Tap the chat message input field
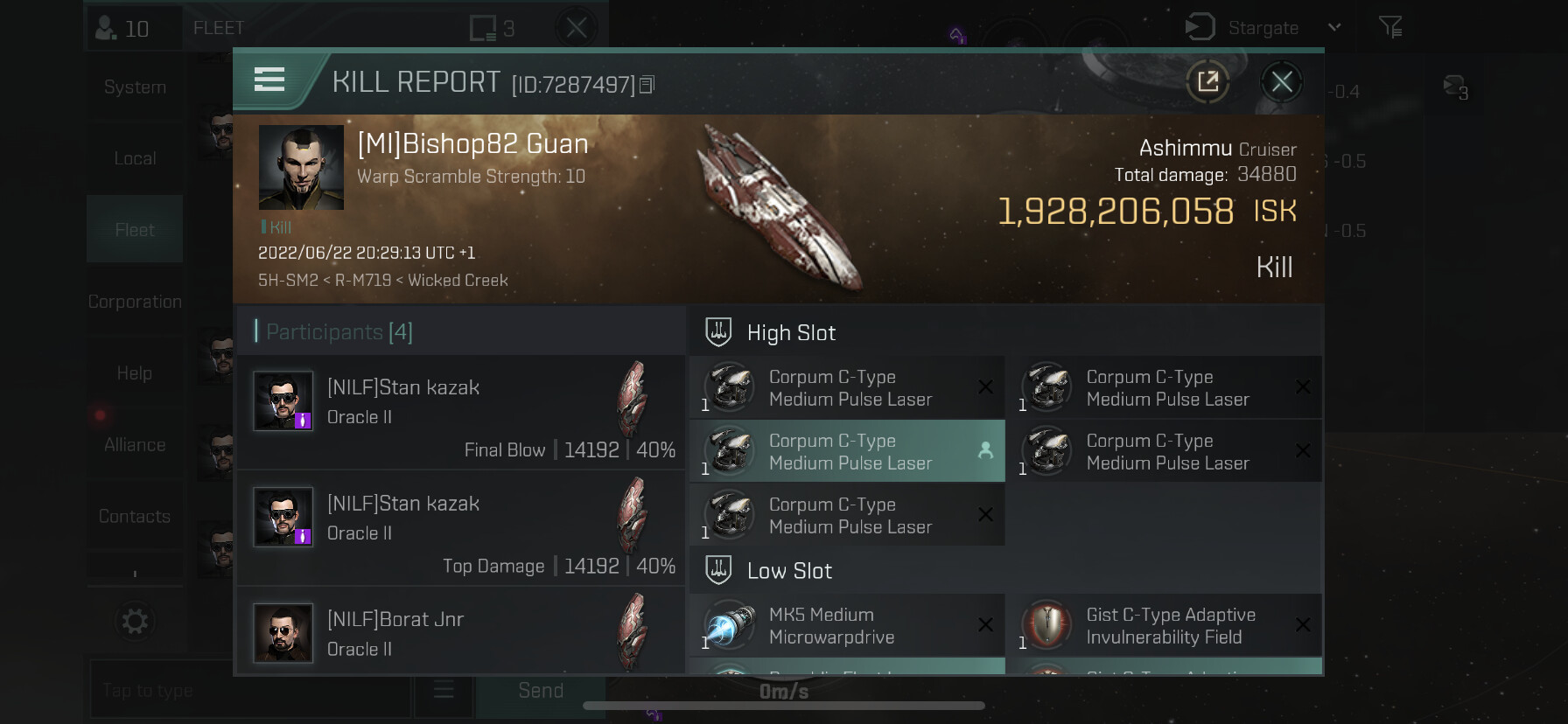This screenshot has height=724, width=1568. (x=250, y=690)
